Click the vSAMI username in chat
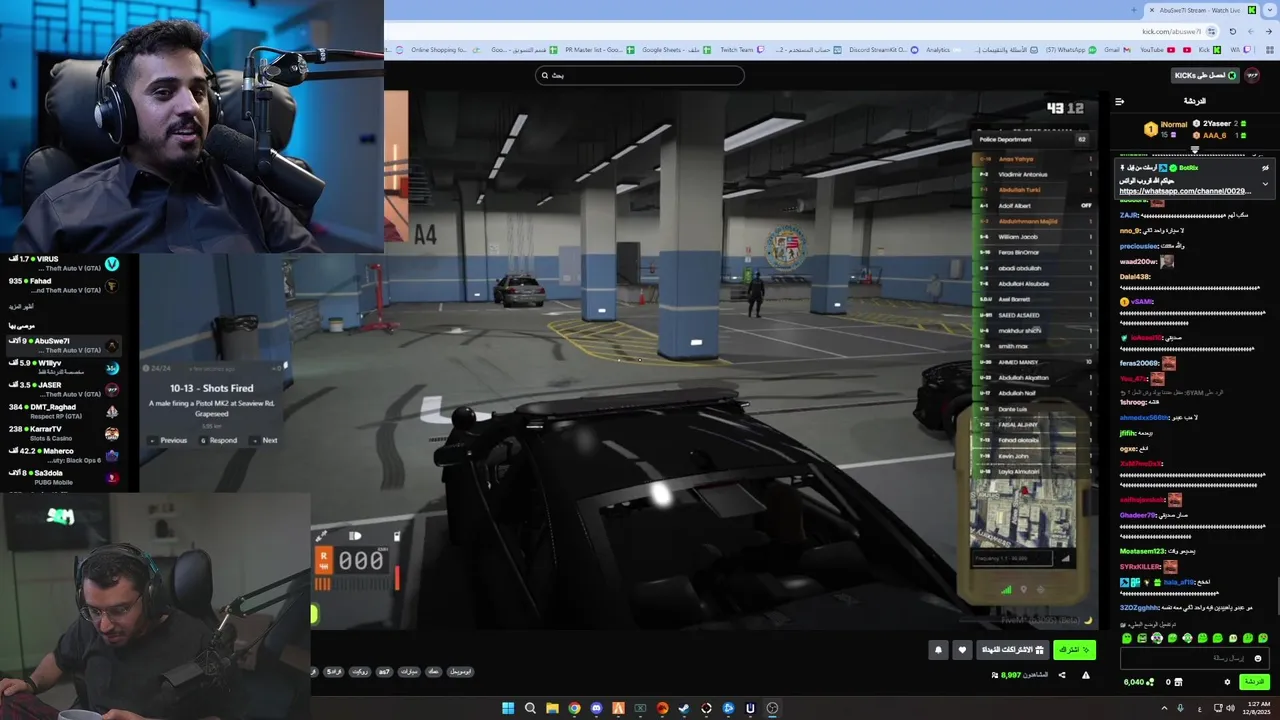1280x720 pixels. click(x=1141, y=301)
